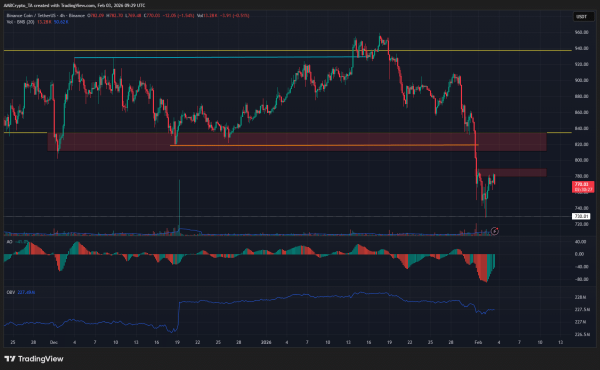Open the USDT currency selector

(x=583, y=16)
